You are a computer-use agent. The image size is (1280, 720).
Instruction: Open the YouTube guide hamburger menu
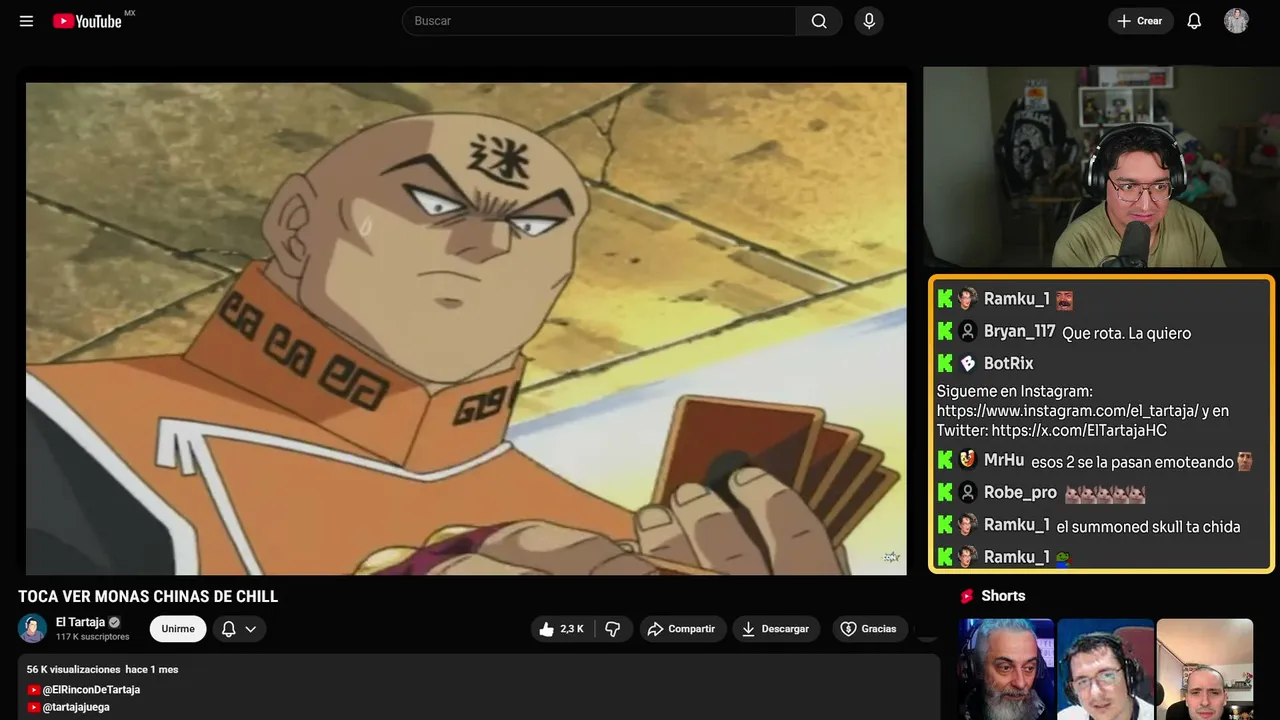[x=27, y=21]
